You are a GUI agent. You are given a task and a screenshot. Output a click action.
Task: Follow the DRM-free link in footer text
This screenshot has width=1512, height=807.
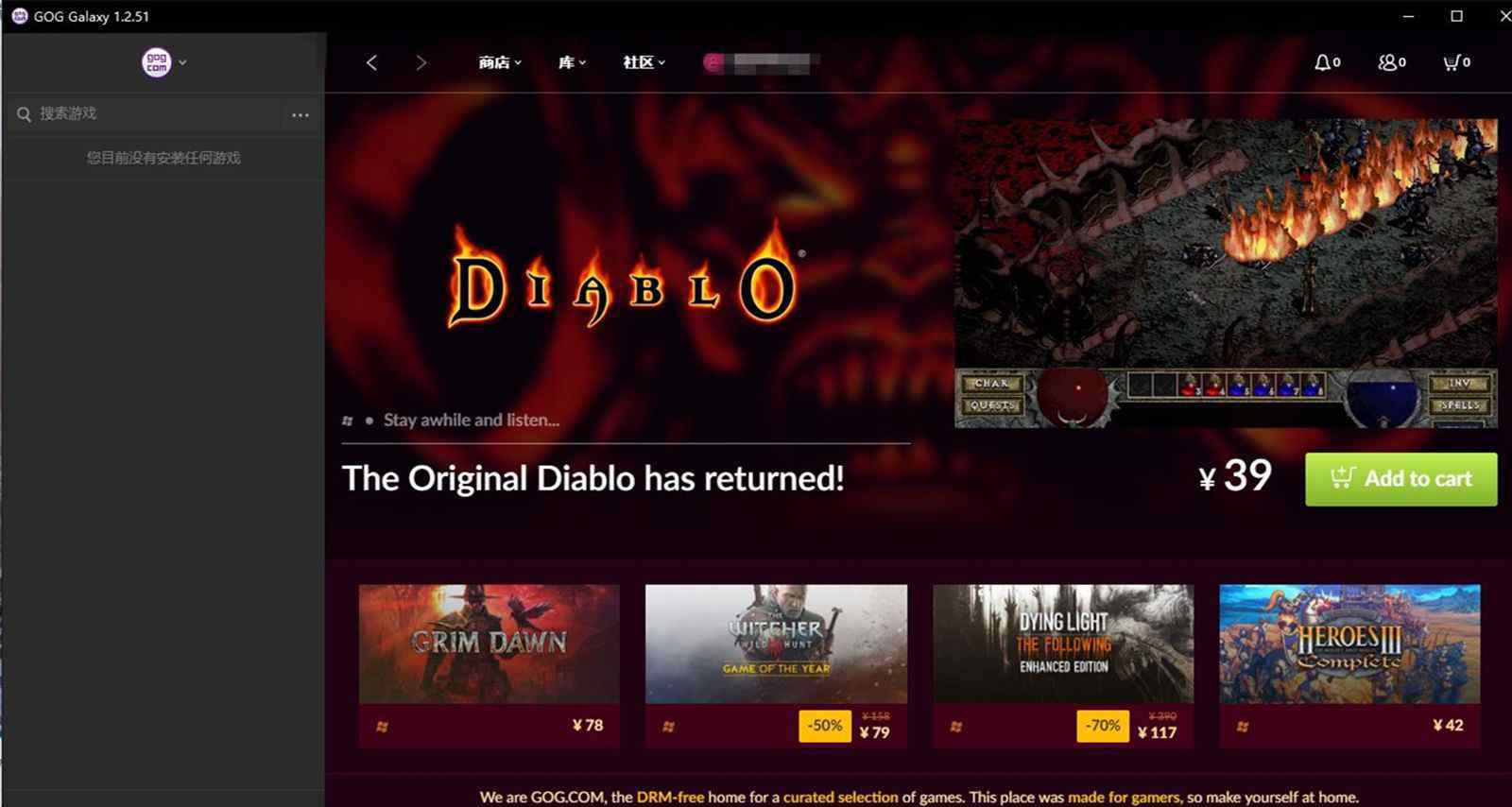pos(670,798)
